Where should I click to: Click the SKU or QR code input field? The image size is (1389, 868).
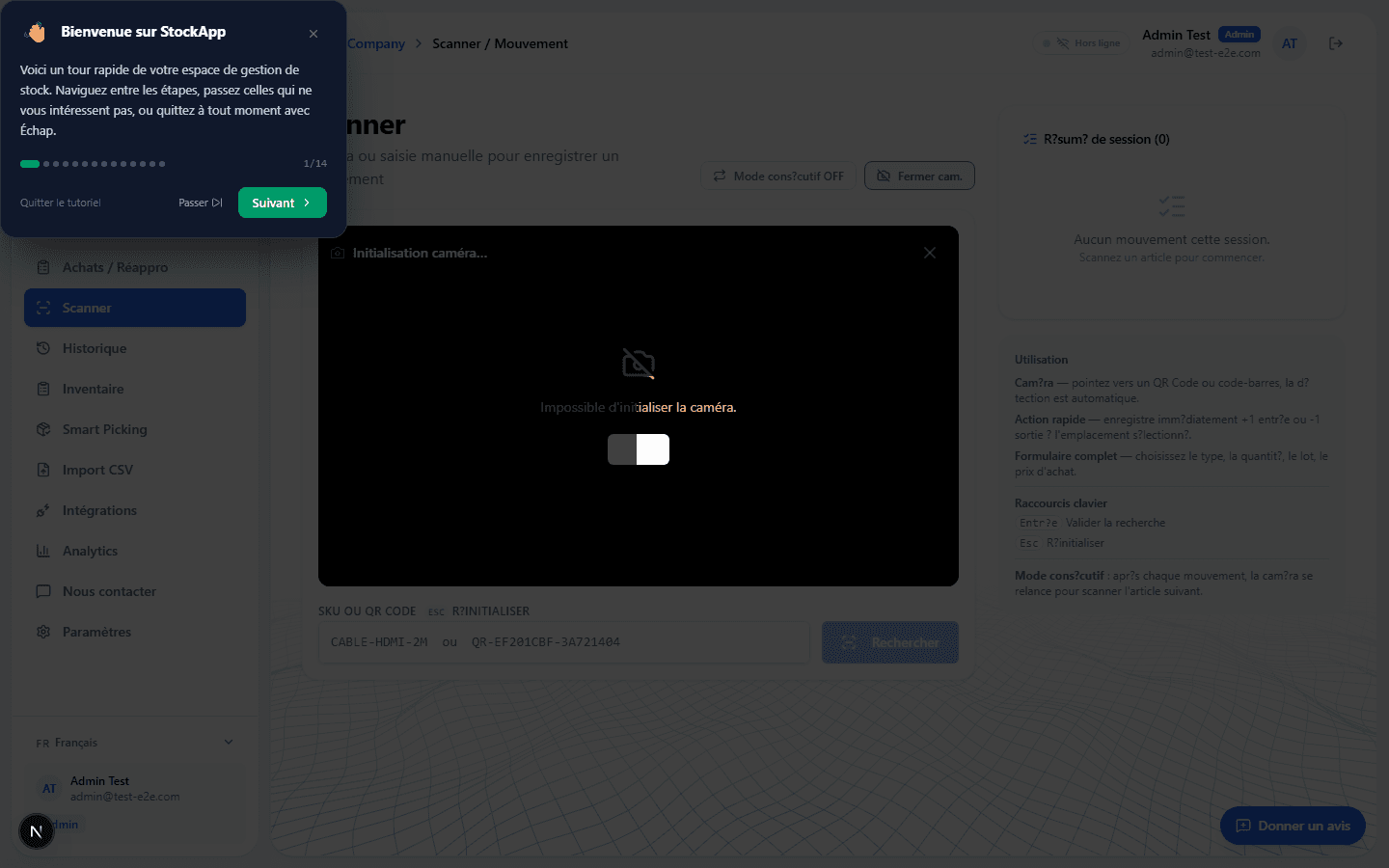click(563, 642)
